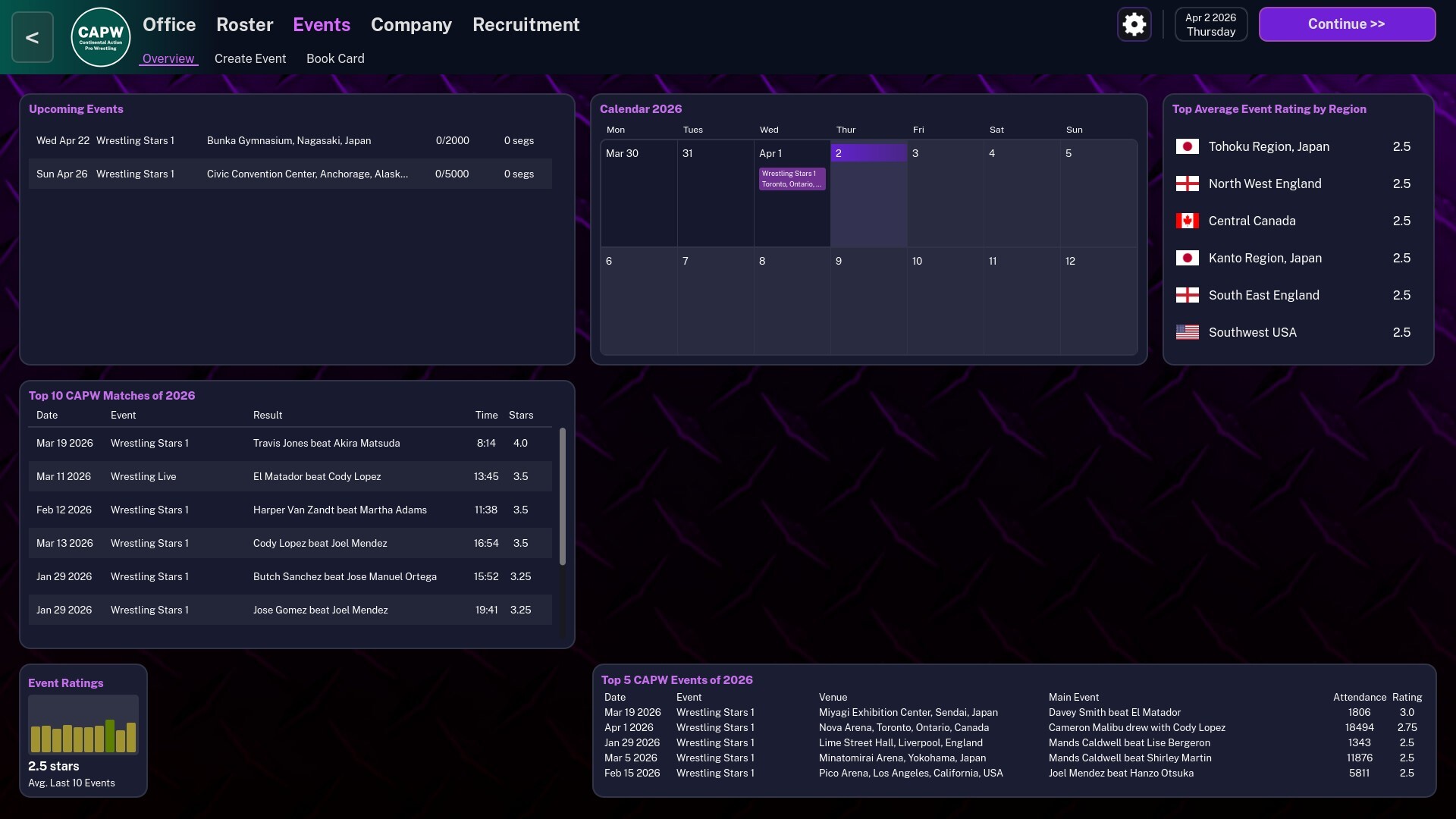Select Travis Jones beat Akira Matsuda match
Screen dimensions: 1456x819
pyautogui.click(x=290, y=443)
